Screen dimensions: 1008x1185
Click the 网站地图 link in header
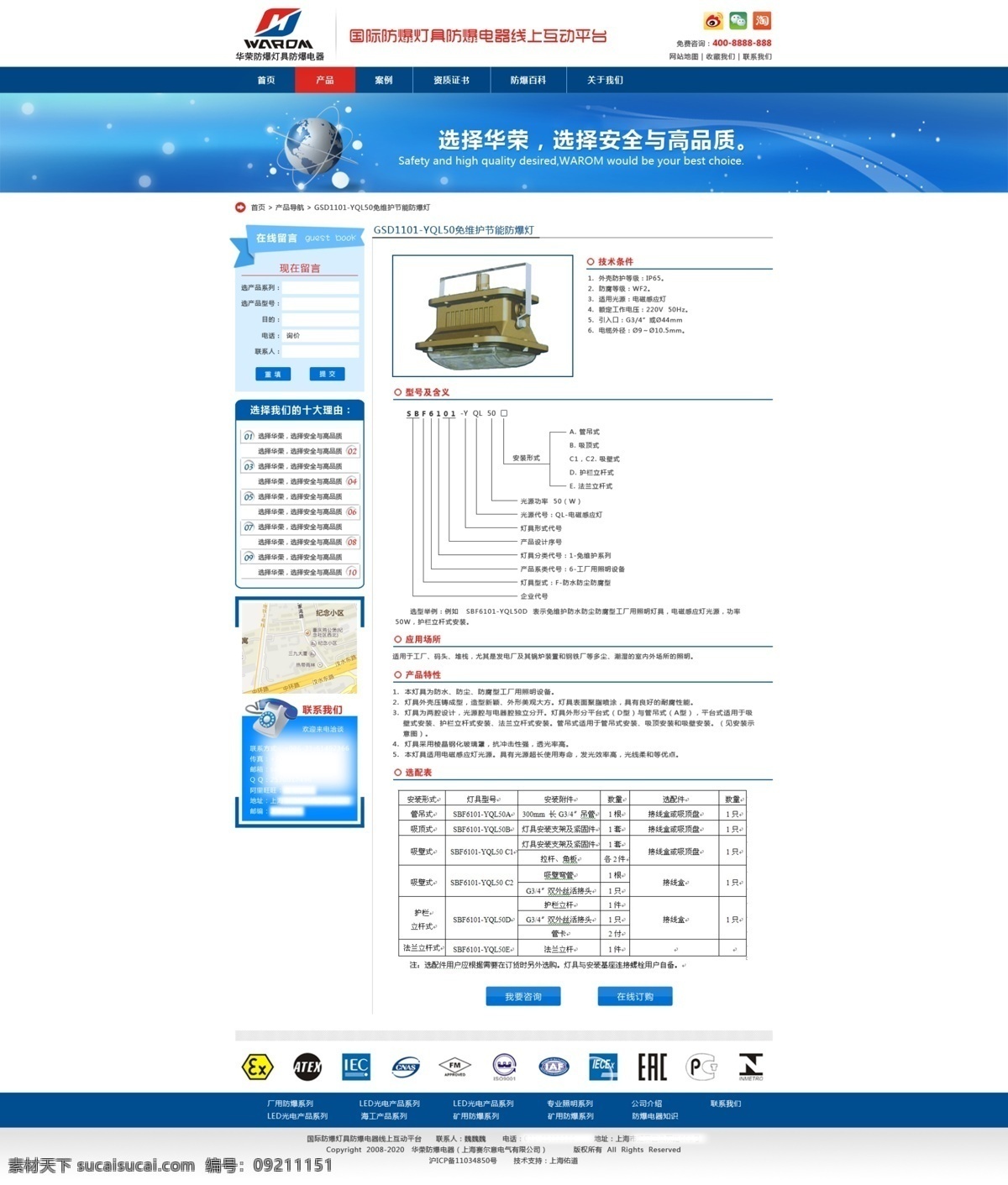(x=684, y=57)
